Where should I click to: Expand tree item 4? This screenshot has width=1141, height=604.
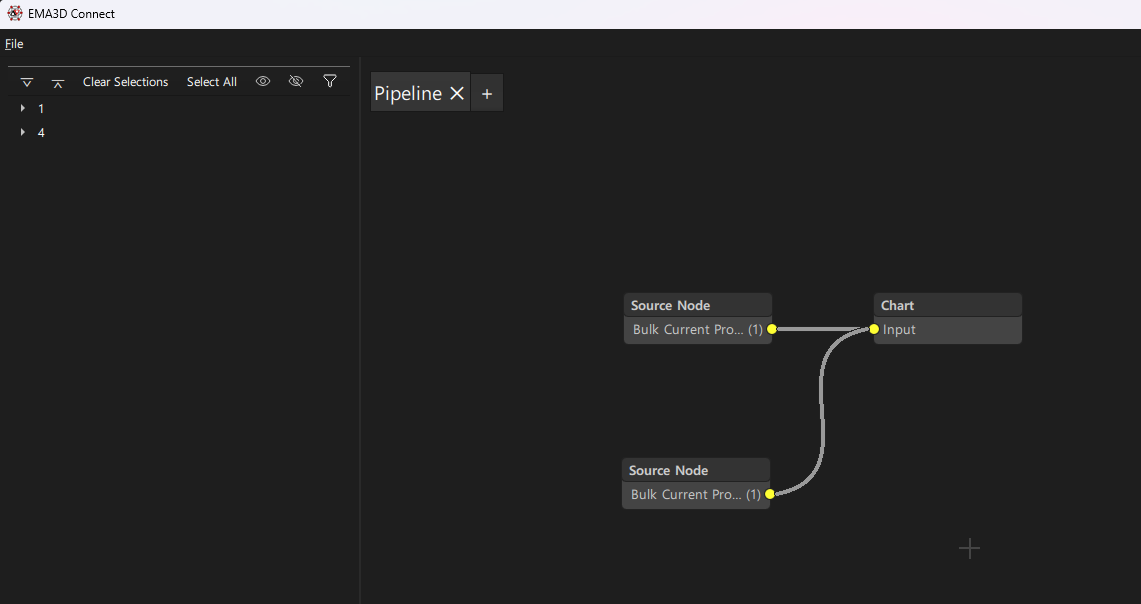pos(23,132)
